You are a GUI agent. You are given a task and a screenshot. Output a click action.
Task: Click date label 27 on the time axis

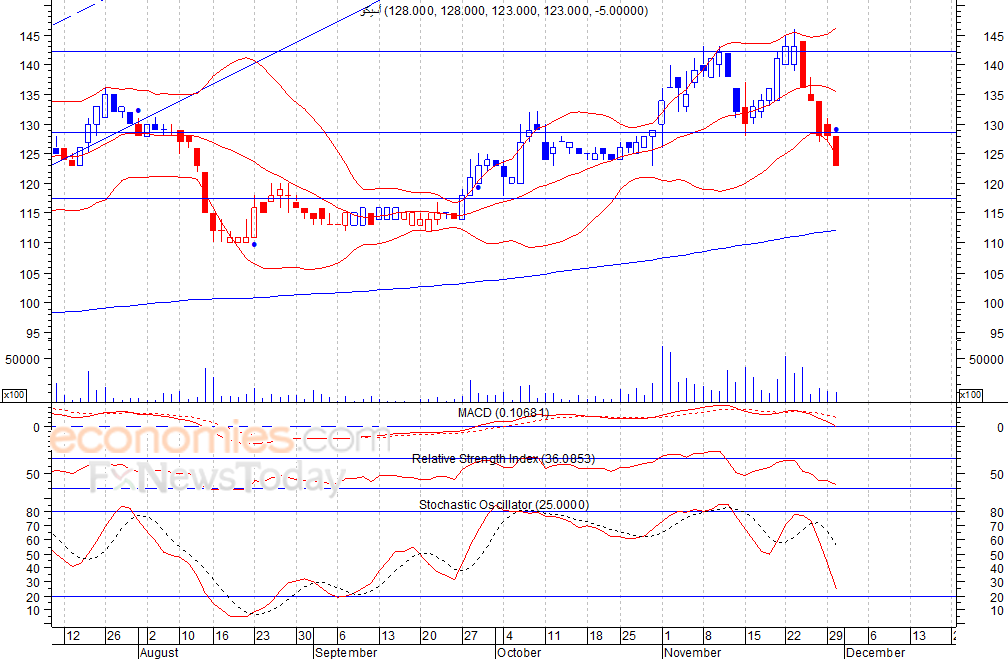point(471,636)
